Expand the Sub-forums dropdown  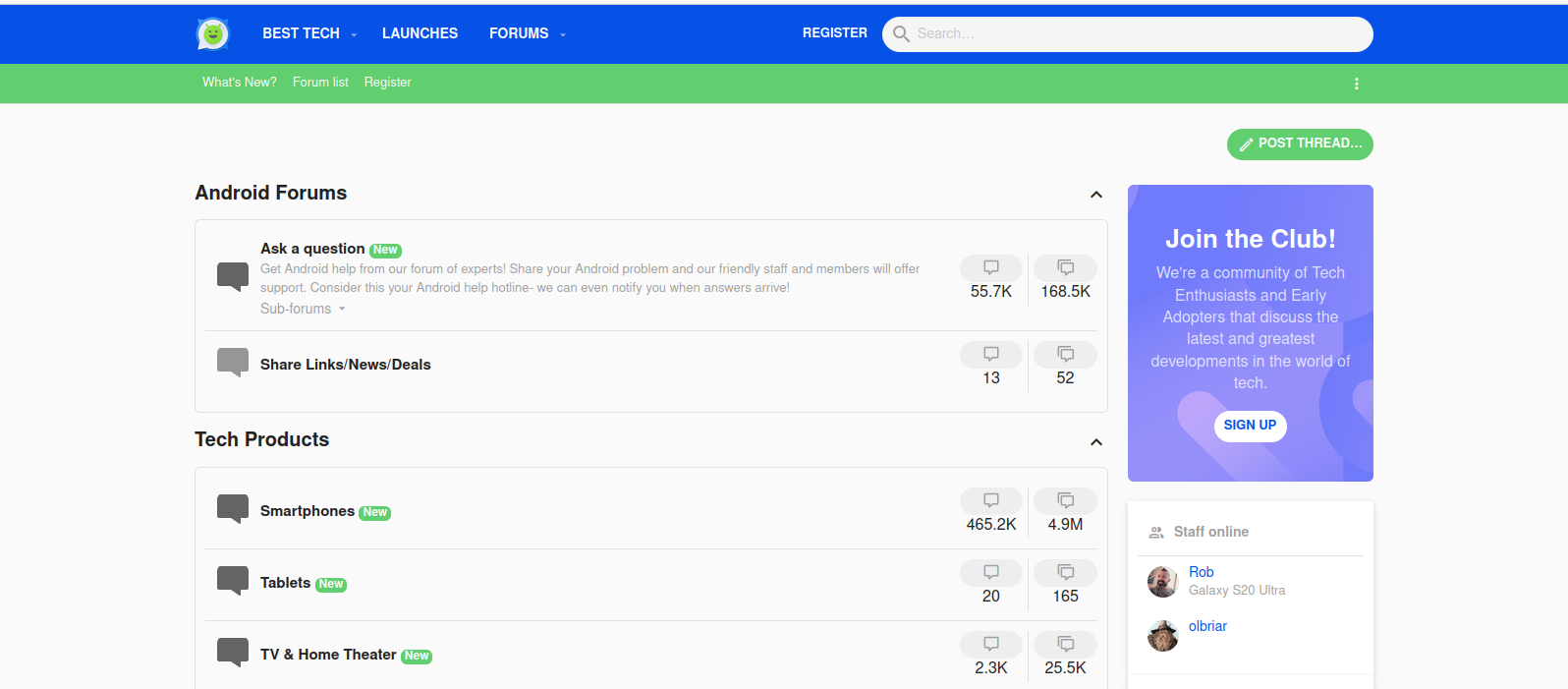click(303, 309)
